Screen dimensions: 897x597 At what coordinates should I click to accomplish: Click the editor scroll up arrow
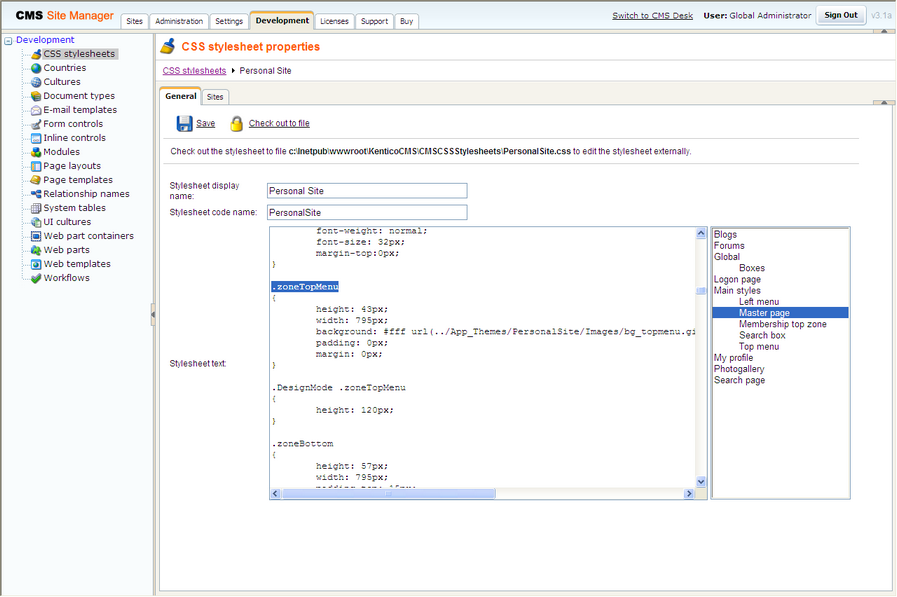[701, 233]
